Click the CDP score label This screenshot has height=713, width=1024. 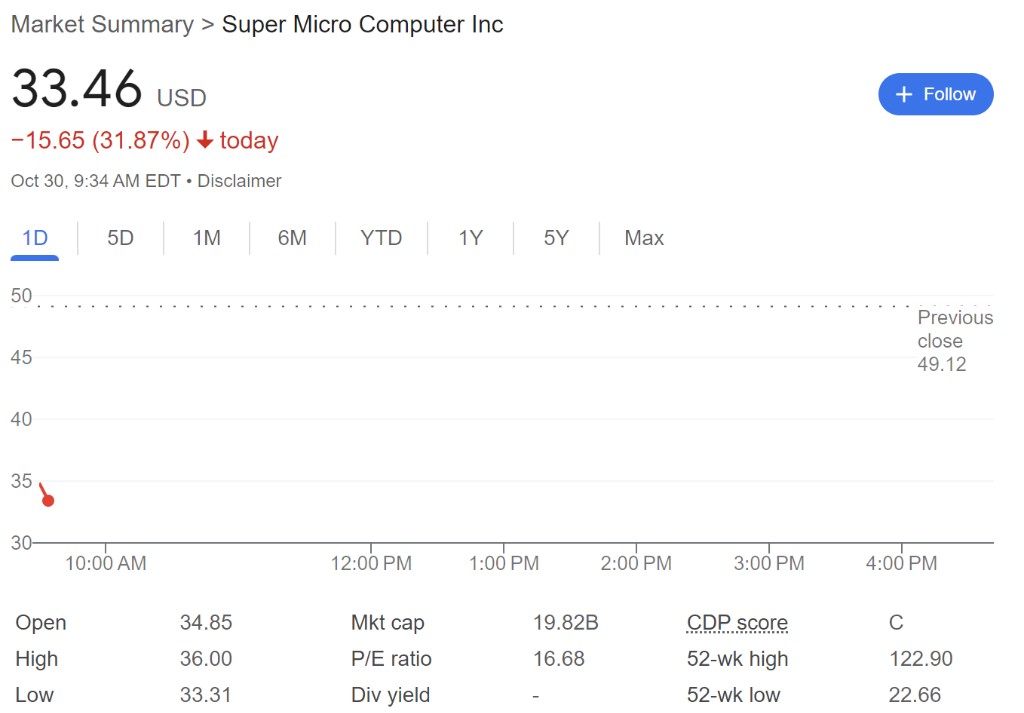tap(737, 623)
